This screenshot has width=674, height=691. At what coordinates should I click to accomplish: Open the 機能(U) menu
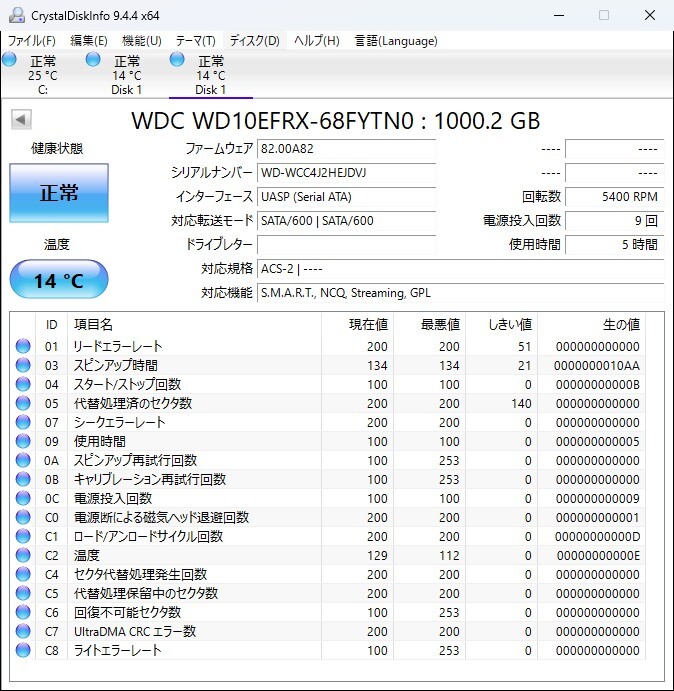click(x=142, y=41)
